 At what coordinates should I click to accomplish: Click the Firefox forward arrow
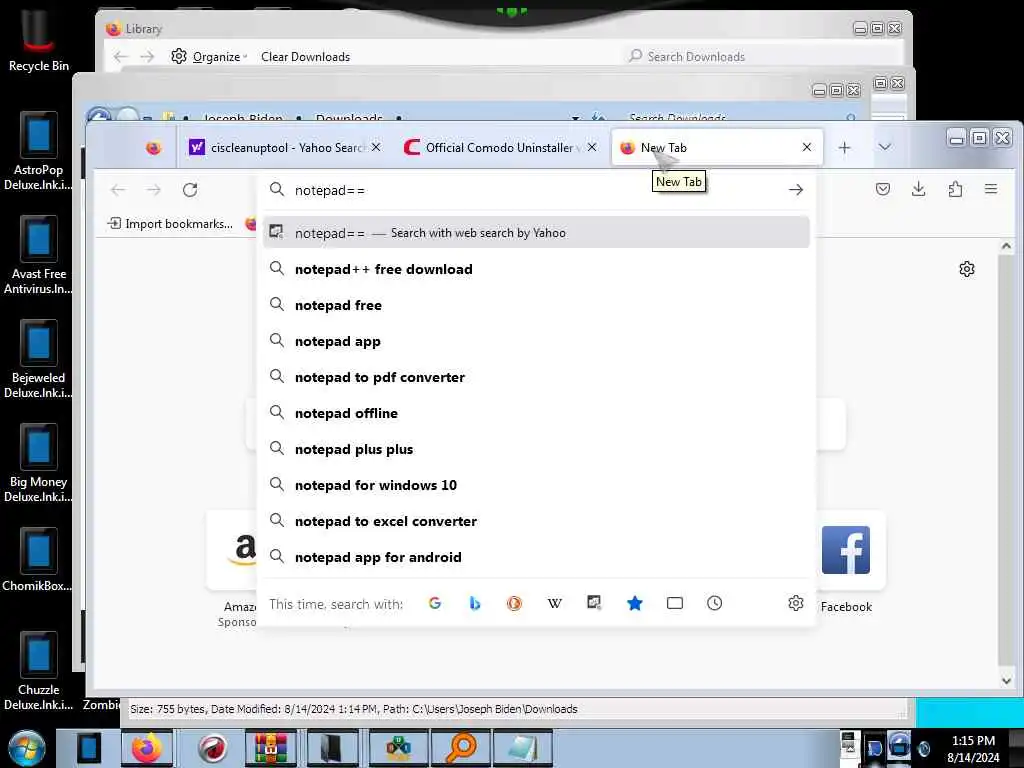click(154, 190)
